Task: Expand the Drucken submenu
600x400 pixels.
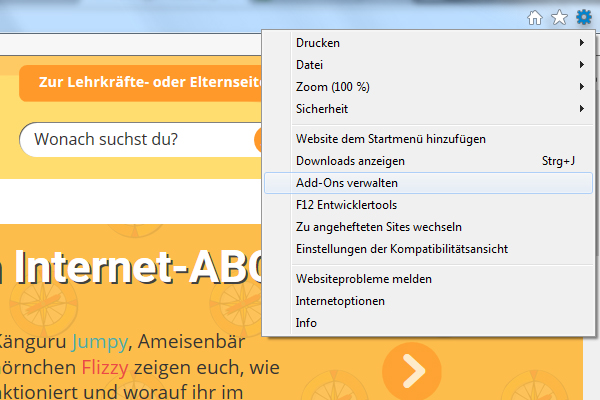Action: pyautogui.click(x=318, y=43)
